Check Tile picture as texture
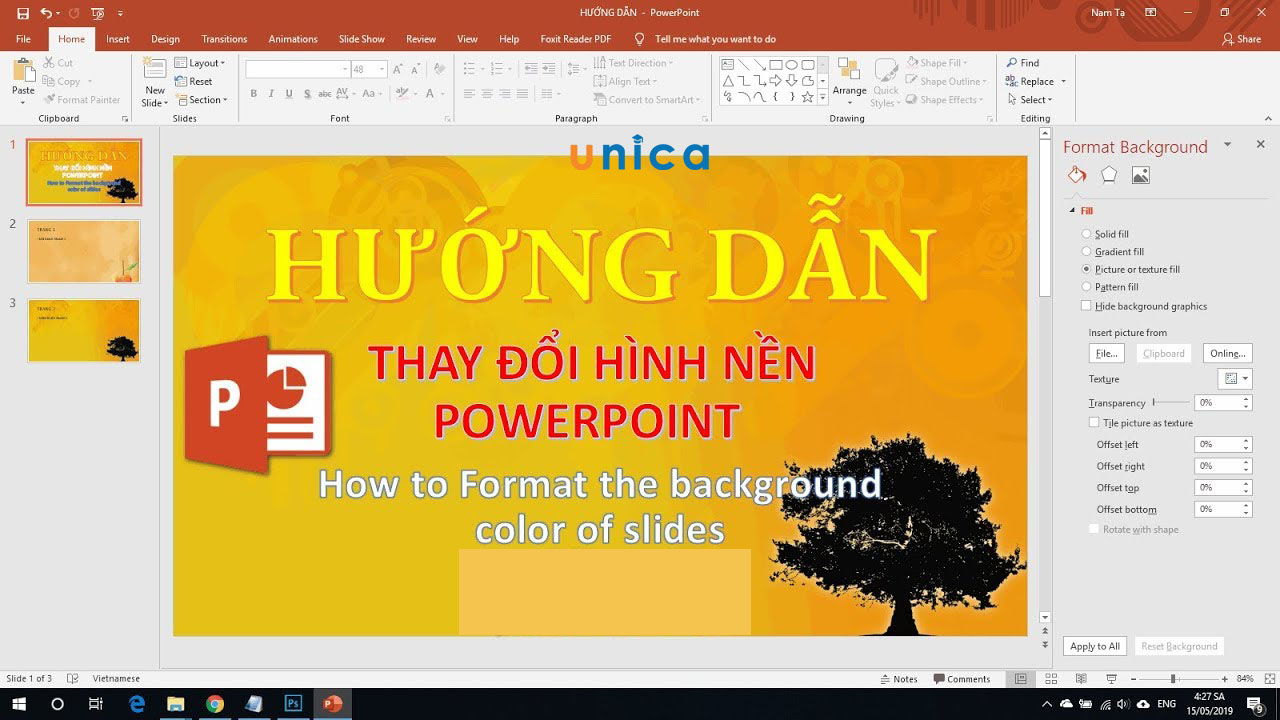This screenshot has width=1280, height=720. (x=1094, y=423)
